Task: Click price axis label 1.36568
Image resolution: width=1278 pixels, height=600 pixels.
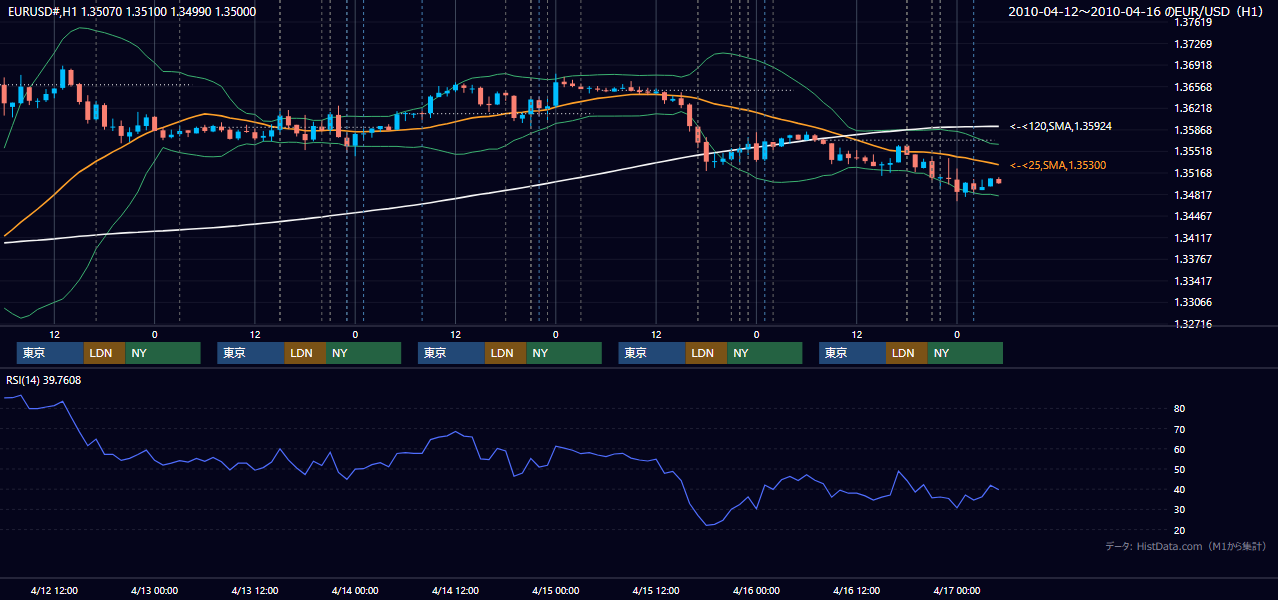Action: click(1193, 87)
